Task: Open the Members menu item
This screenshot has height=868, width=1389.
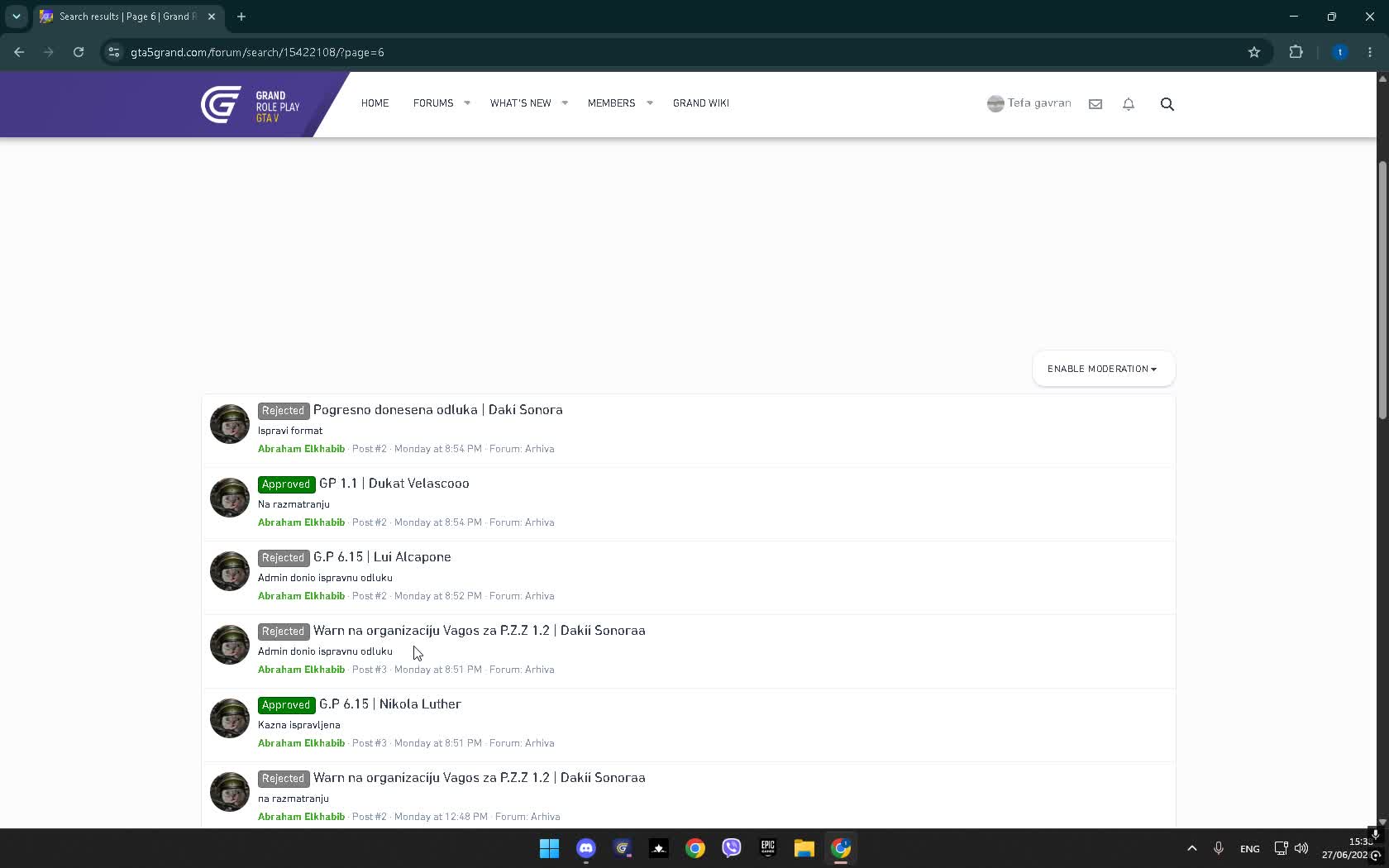Action: [611, 103]
